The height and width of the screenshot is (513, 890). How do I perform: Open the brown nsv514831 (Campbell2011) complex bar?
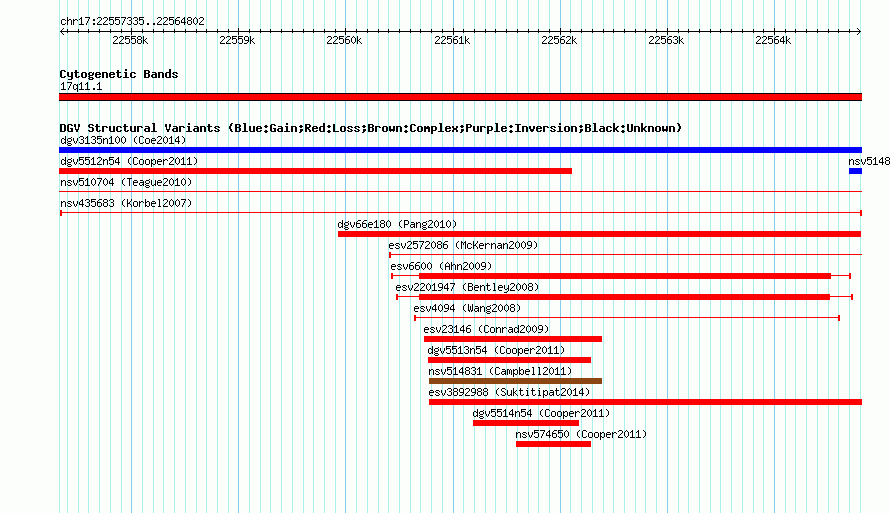click(x=515, y=381)
